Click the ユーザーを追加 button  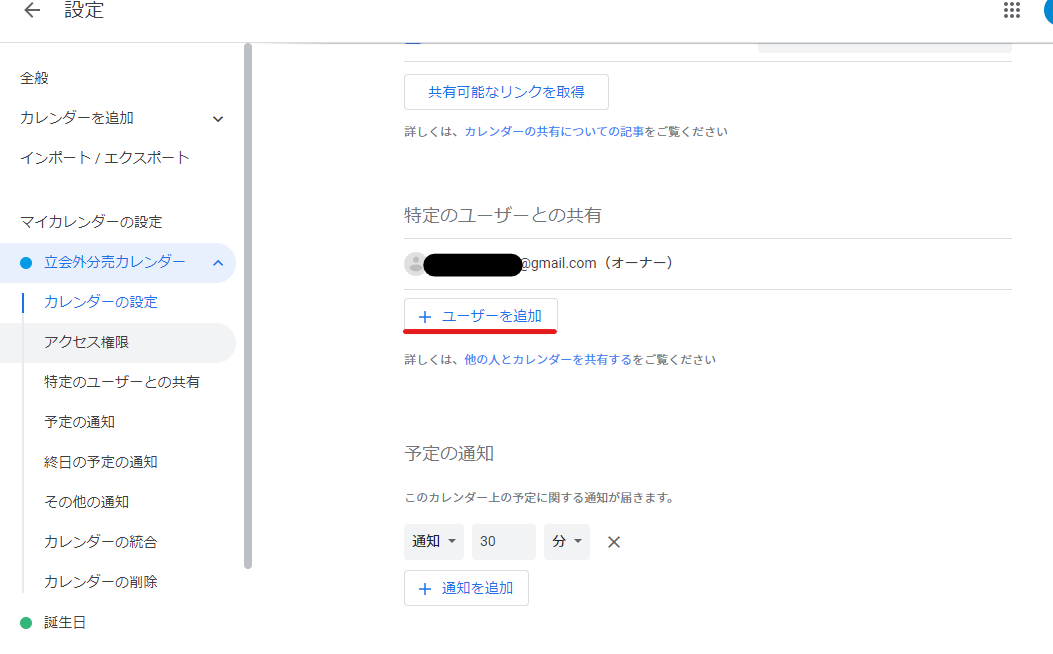coord(481,316)
